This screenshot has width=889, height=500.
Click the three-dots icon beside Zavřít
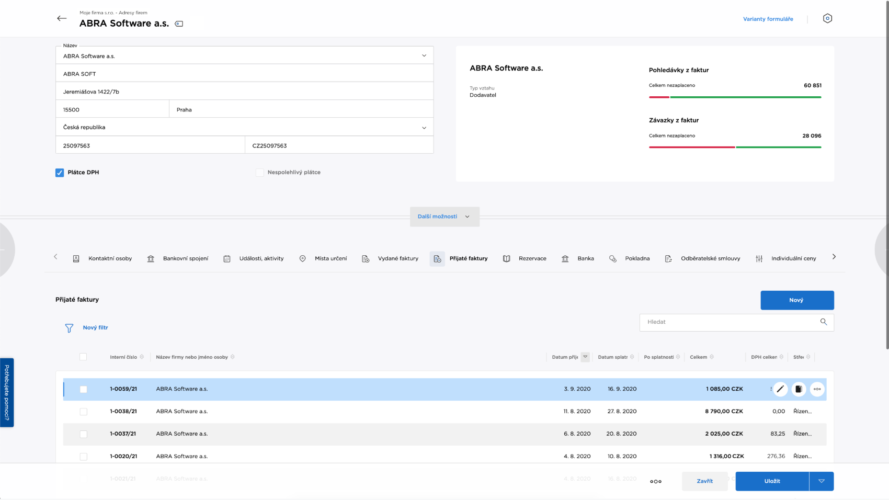click(x=655, y=481)
